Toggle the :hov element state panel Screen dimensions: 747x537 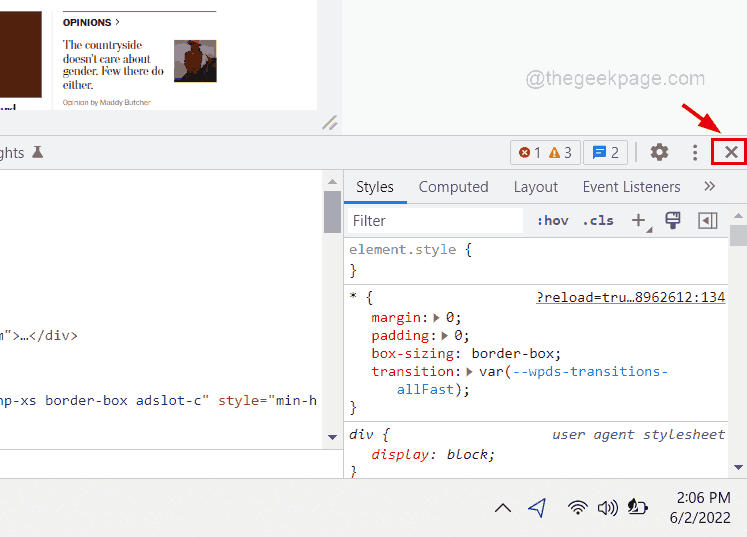pyautogui.click(x=552, y=220)
